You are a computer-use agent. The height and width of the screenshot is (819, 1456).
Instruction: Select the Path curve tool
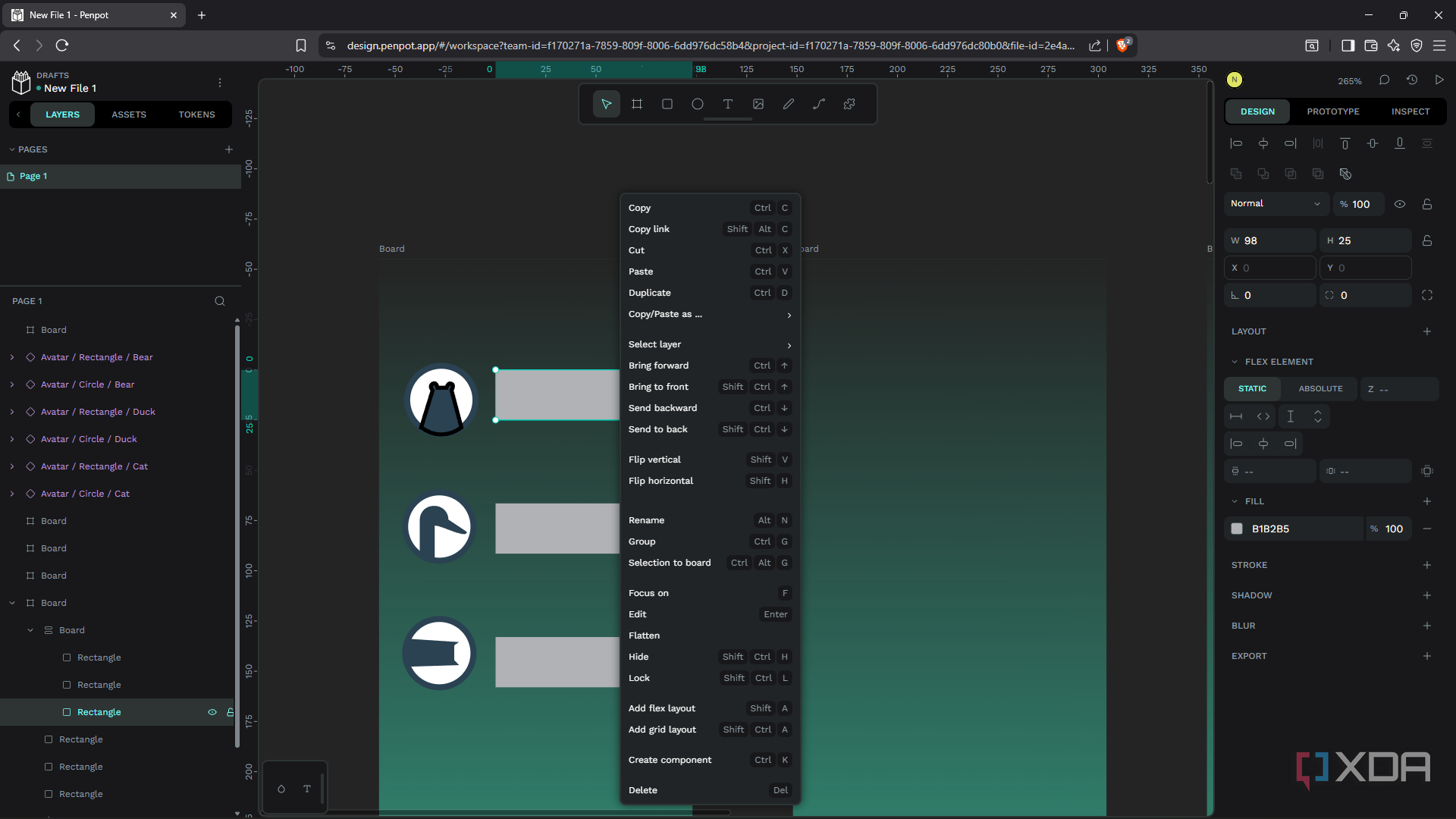coord(819,104)
